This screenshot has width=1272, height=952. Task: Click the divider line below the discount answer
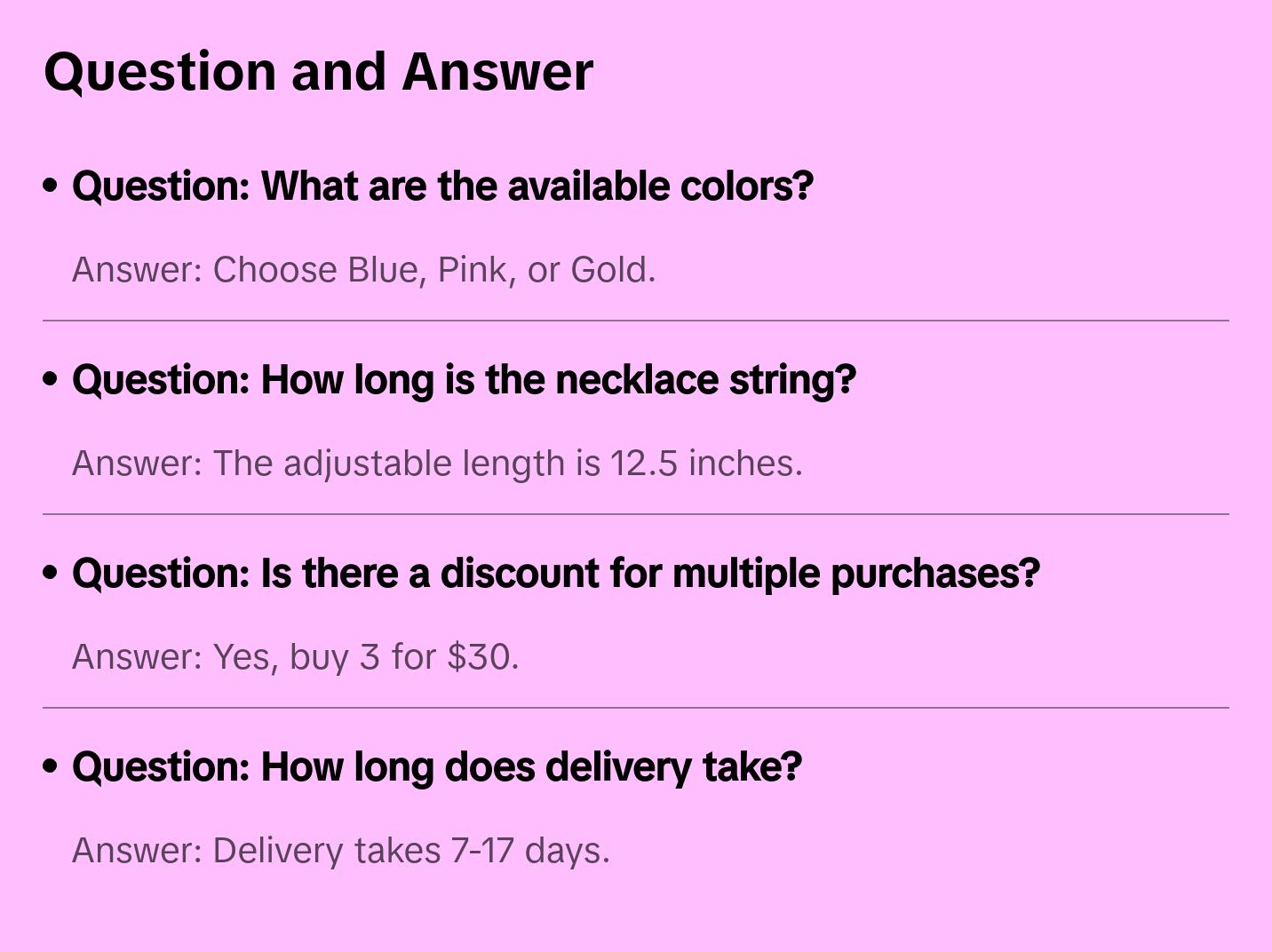636,708
